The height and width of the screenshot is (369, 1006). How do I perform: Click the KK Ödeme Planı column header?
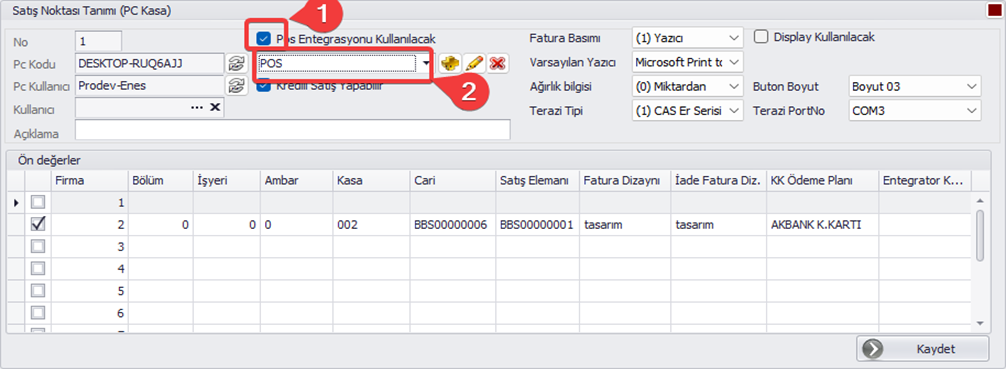pyautogui.click(x=823, y=181)
